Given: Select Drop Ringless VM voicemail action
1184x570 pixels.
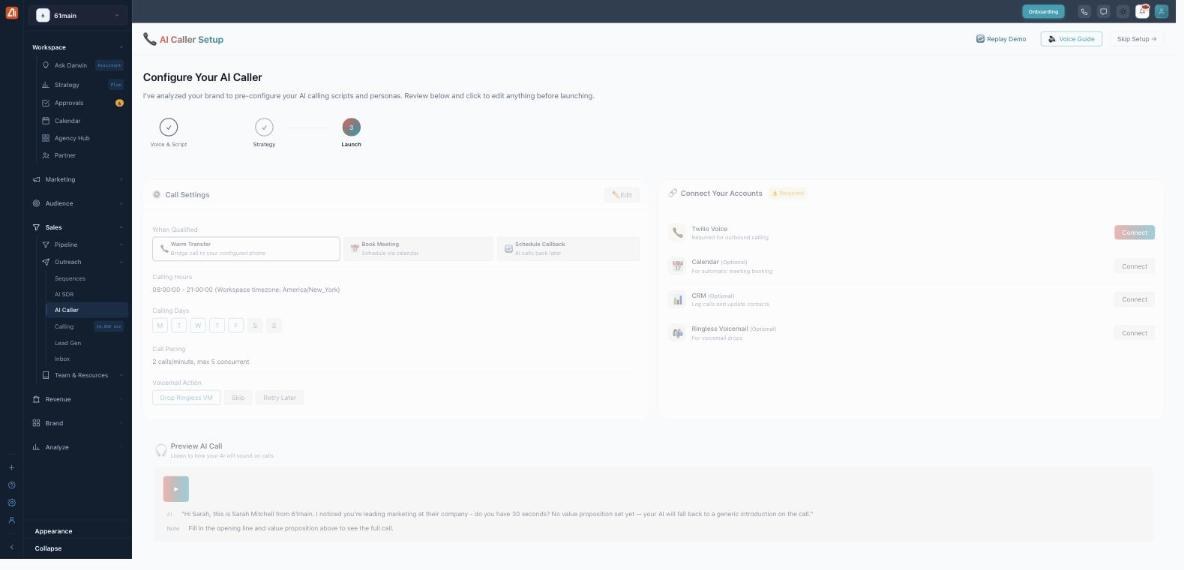Looking at the screenshot, I should point(187,397).
